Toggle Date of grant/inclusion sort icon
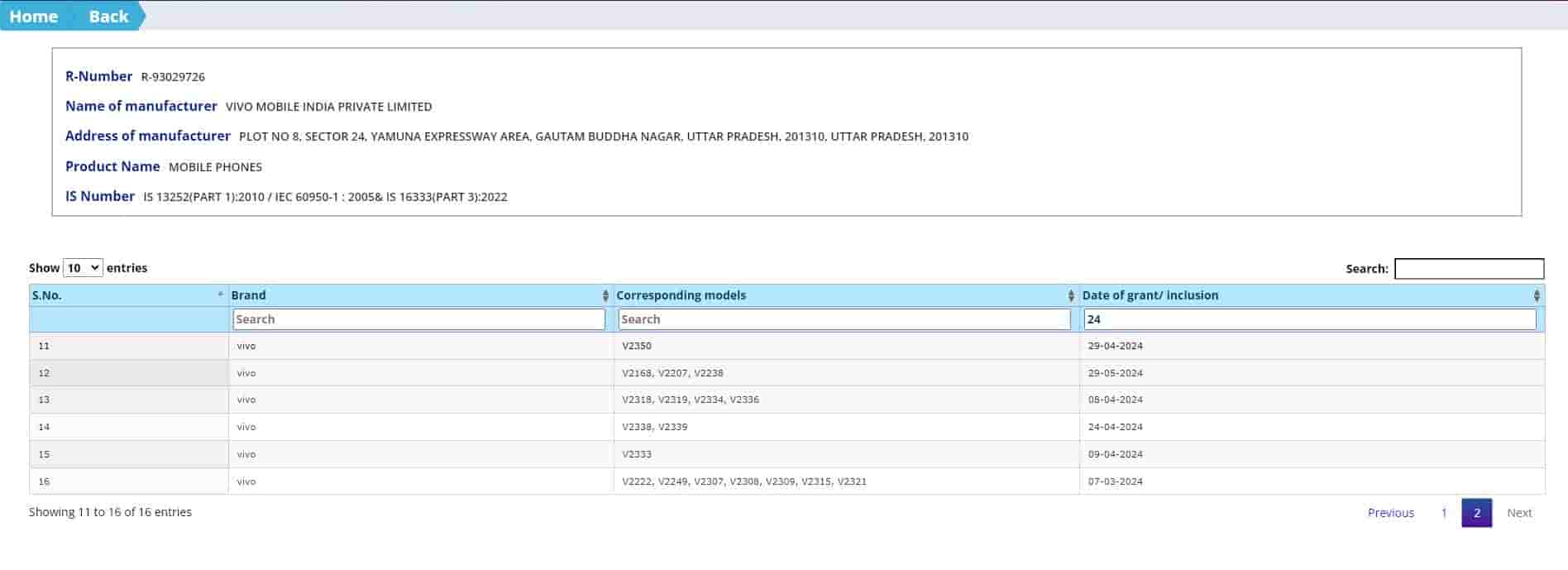This screenshot has width=1568, height=570. point(1537,296)
